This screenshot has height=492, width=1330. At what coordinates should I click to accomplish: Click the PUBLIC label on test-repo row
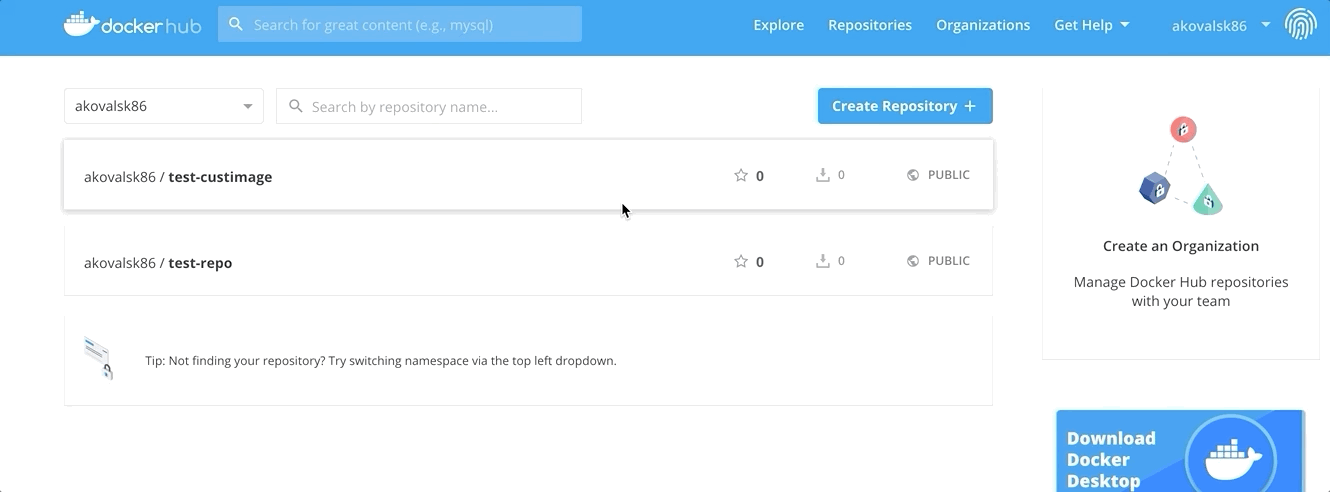point(949,261)
